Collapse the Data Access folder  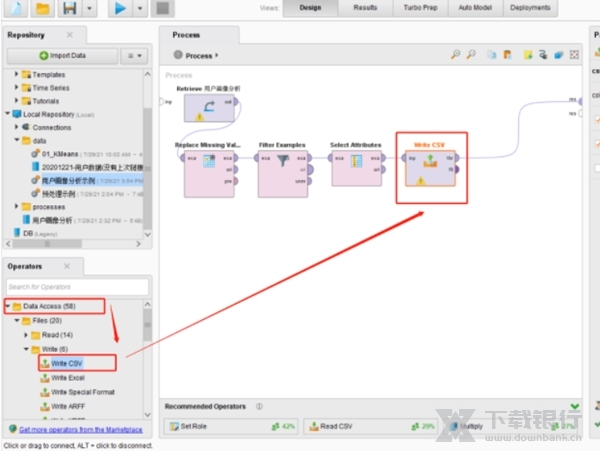click(x=9, y=305)
